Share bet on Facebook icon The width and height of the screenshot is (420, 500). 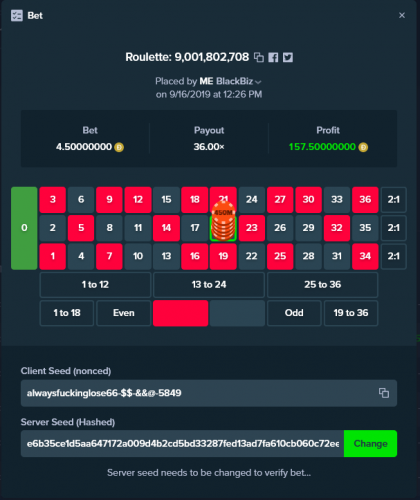[x=273, y=57]
